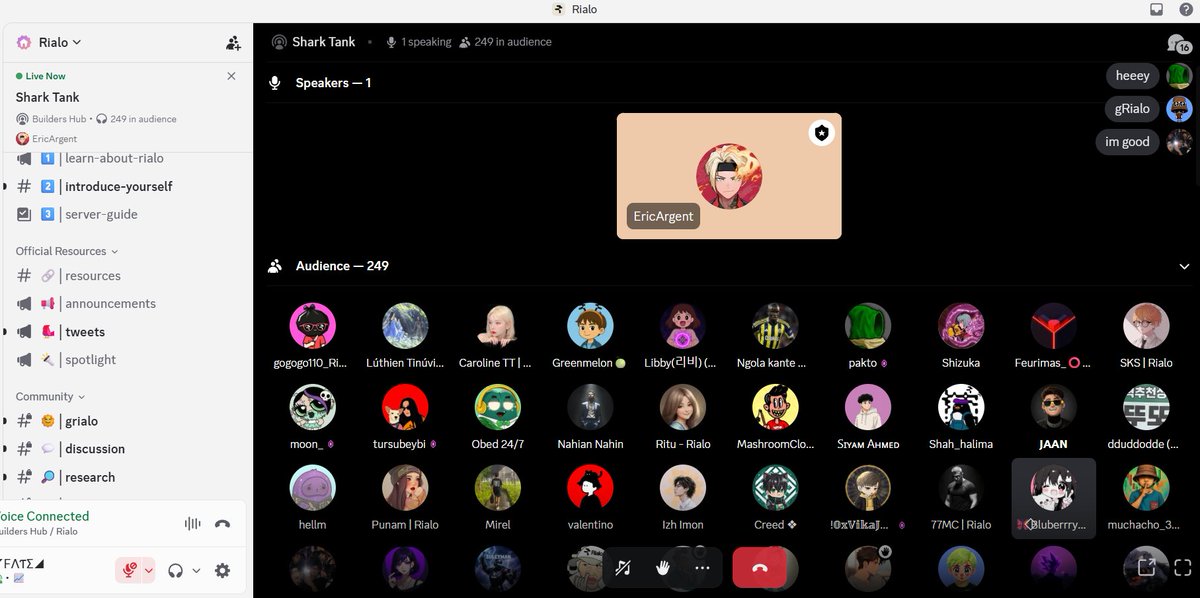Viewport: 1200px width, 598px height.
Task: Click the 'im good' chat bubble
Action: (x=1128, y=142)
